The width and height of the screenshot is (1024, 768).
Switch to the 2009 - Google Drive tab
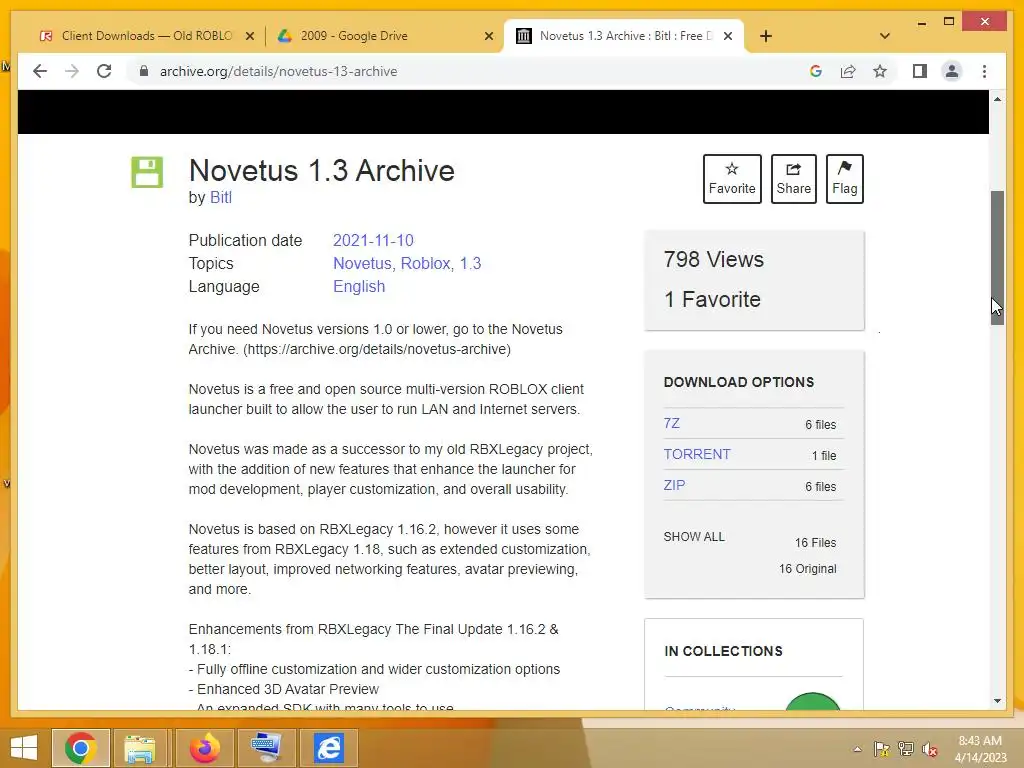pos(354,36)
